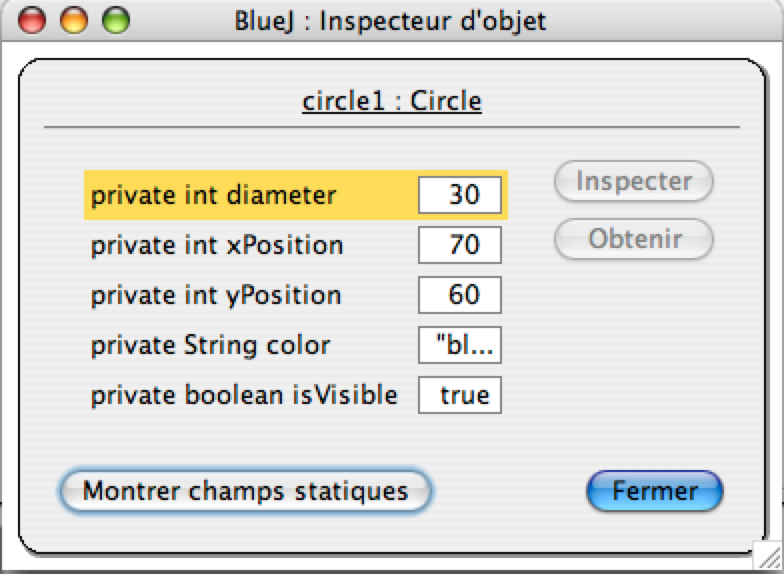Image resolution: width=784 pixels, height=574 pixels.
Task: Select the private int yPosition field
Action: [x=296, y=295]
